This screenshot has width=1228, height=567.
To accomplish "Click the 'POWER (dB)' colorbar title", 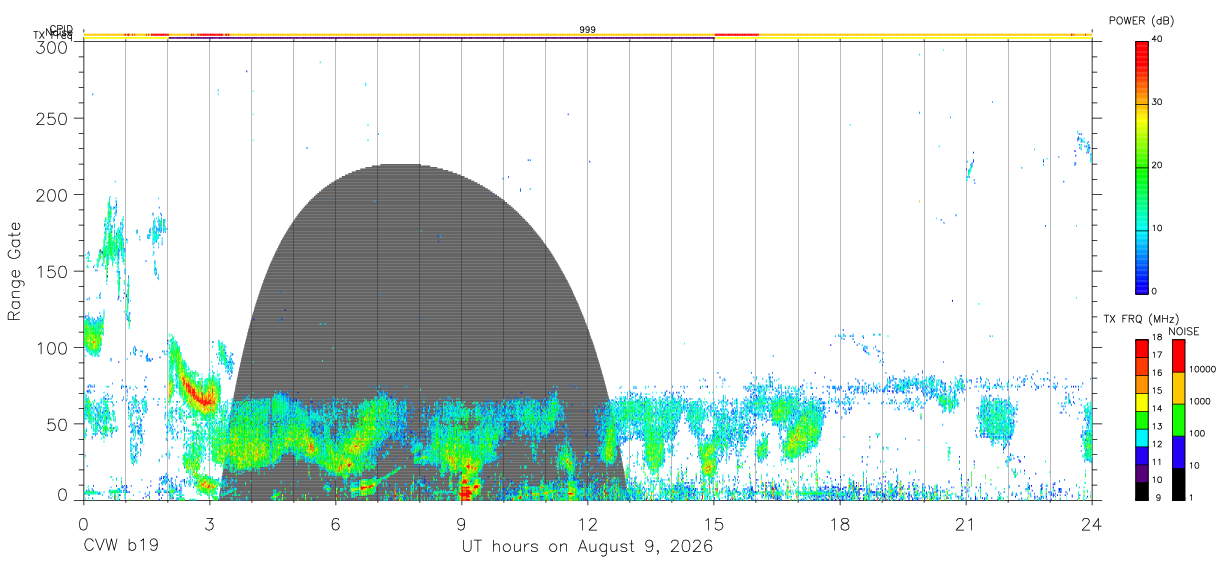I will click(x=1142, y=20).
